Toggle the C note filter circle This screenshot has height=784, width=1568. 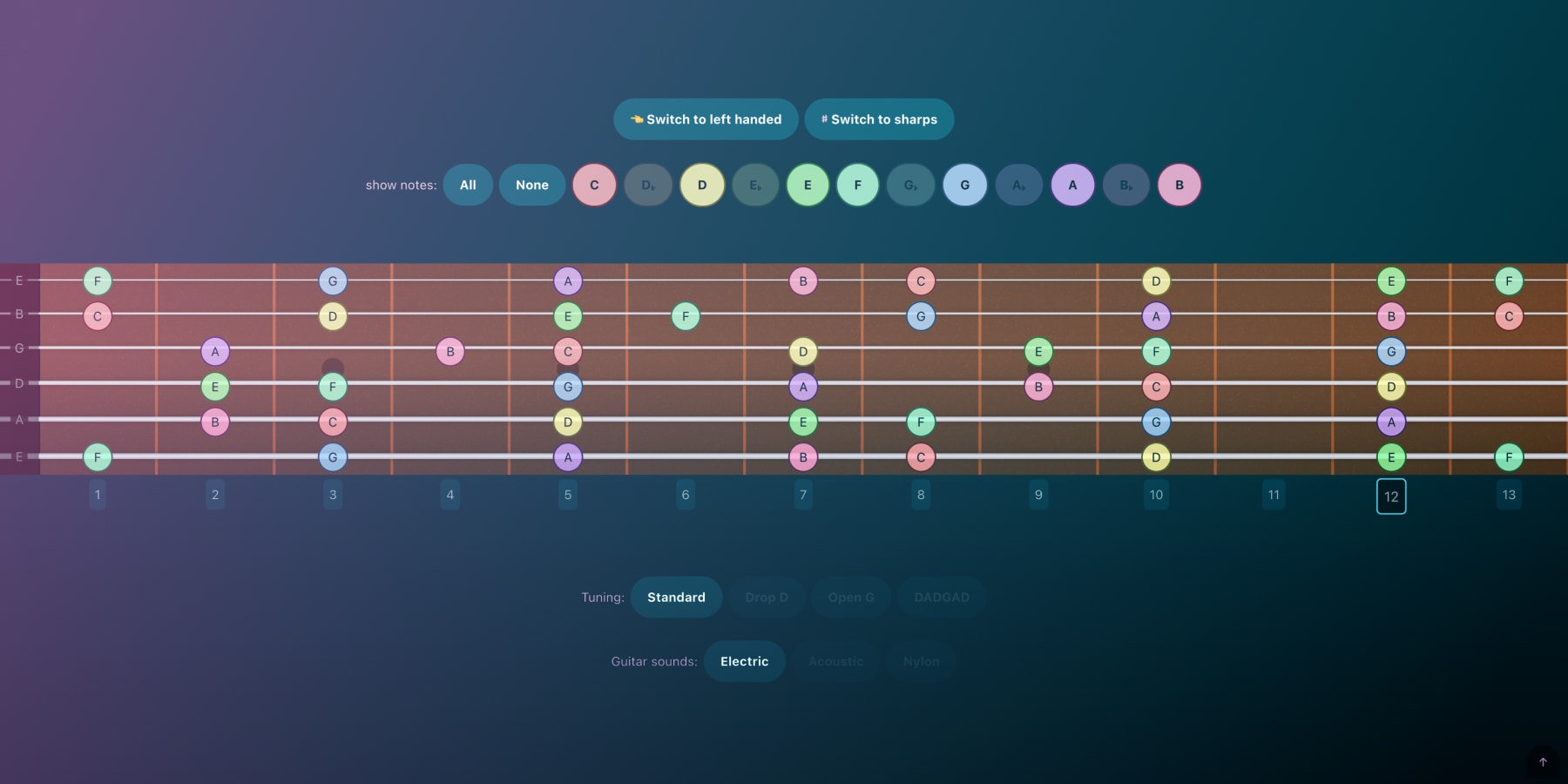pos(594,185)
